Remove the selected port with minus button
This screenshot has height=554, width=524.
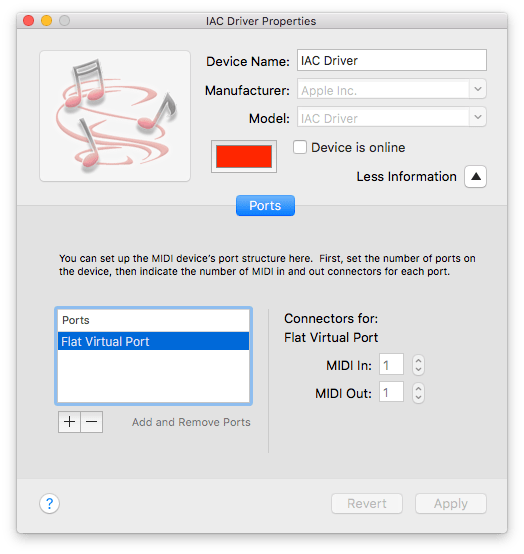coord(92,422)
